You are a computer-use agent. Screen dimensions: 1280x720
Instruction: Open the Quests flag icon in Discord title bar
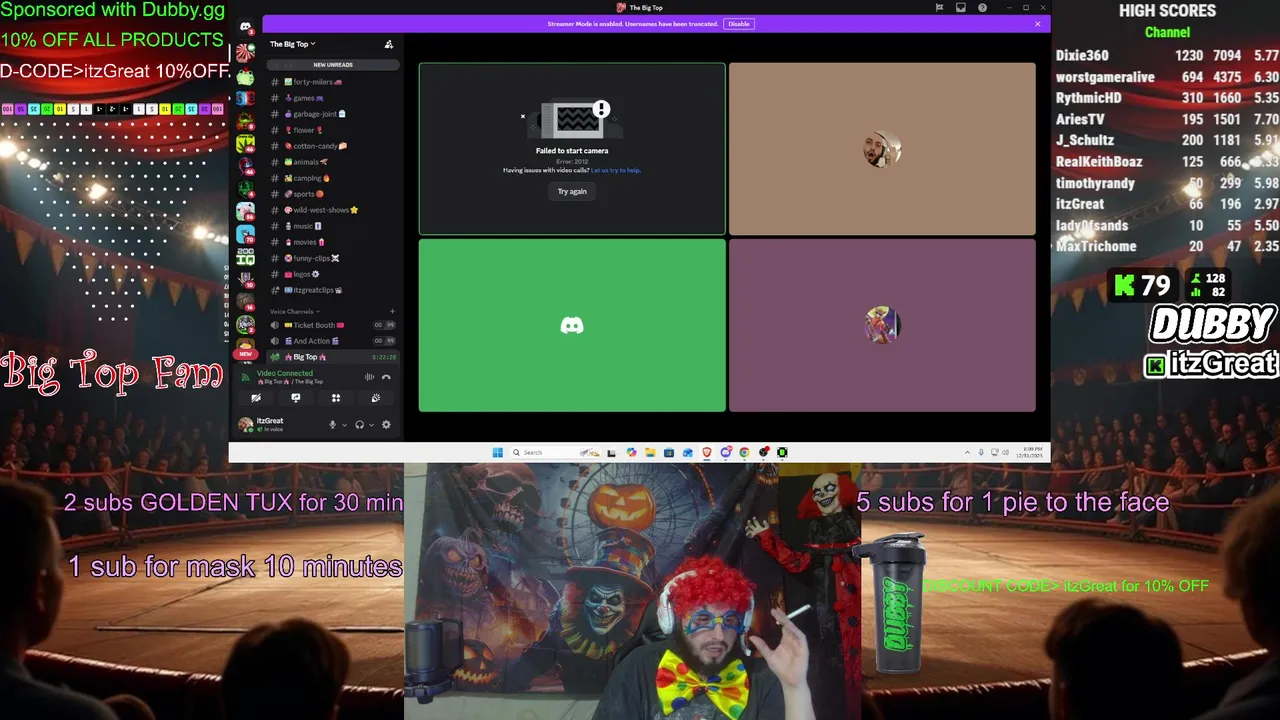click(x=939, y=8)
